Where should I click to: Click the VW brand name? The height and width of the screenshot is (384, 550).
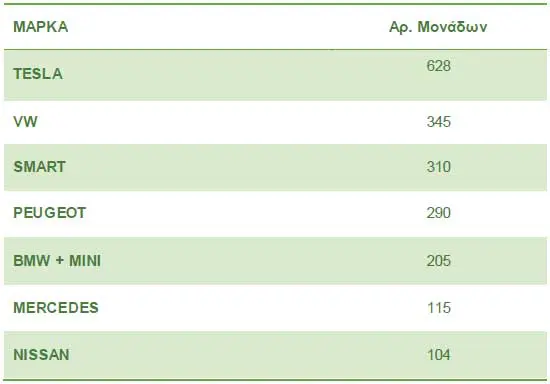pyautogui.click(x=25, y=122)
